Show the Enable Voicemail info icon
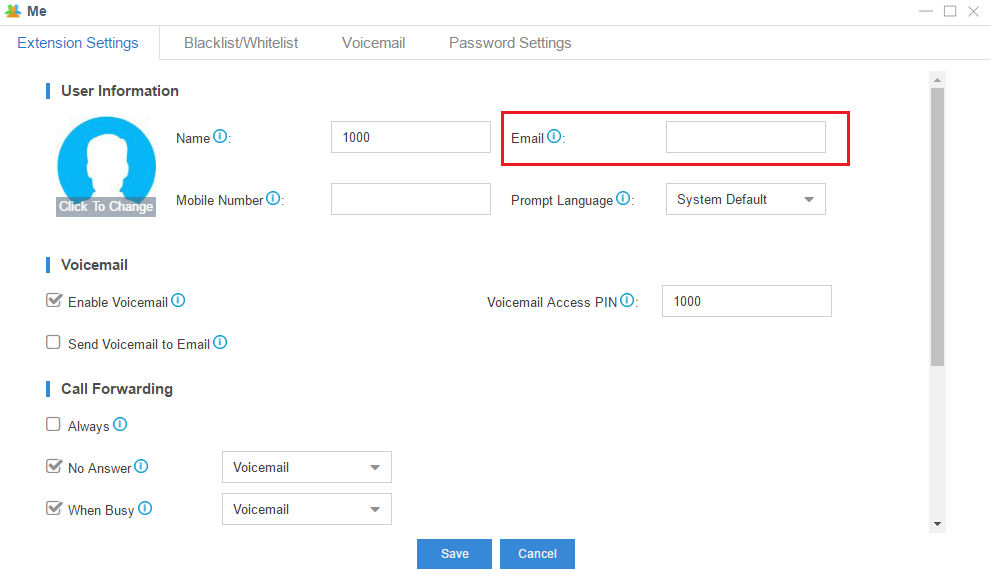Screen dimensions: 991x574 178,300
